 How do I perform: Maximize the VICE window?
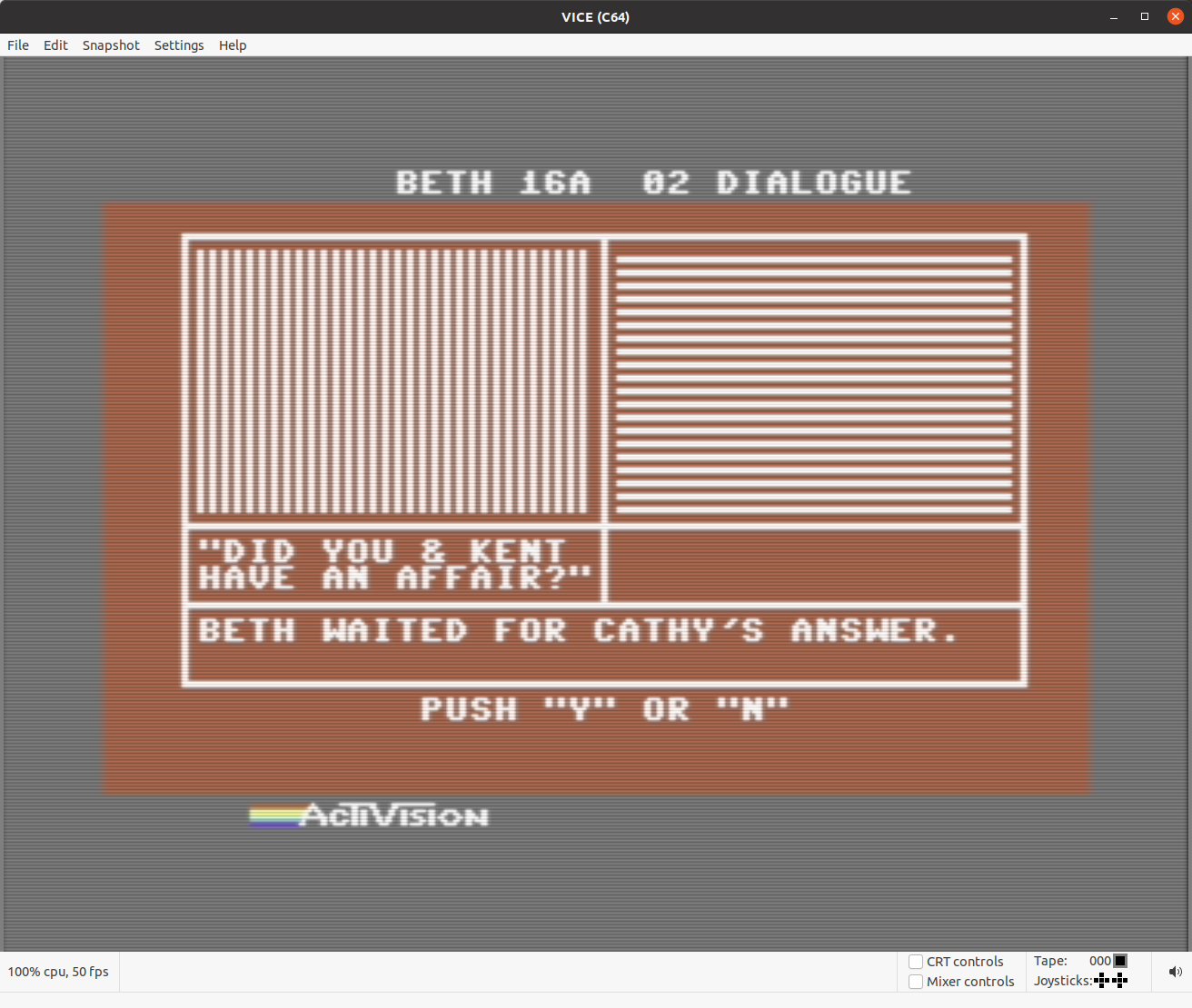1145,17
